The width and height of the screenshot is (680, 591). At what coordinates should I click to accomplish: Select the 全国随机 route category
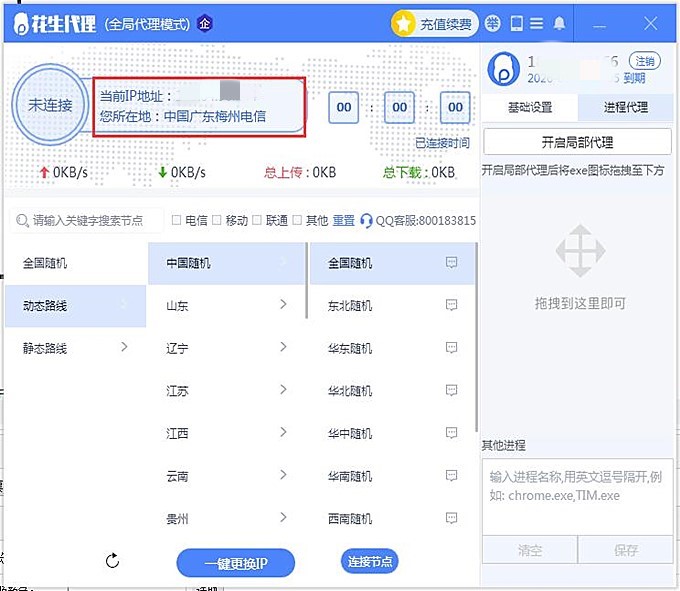(x=75, y=263)
